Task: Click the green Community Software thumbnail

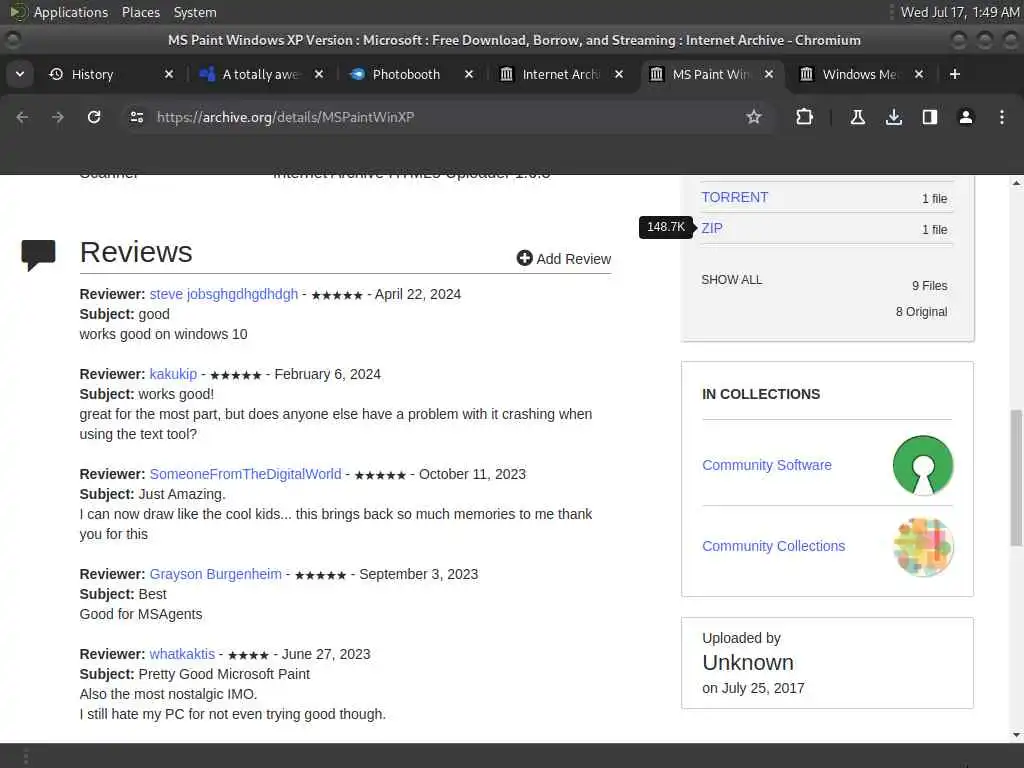Action: click(923, 465)
